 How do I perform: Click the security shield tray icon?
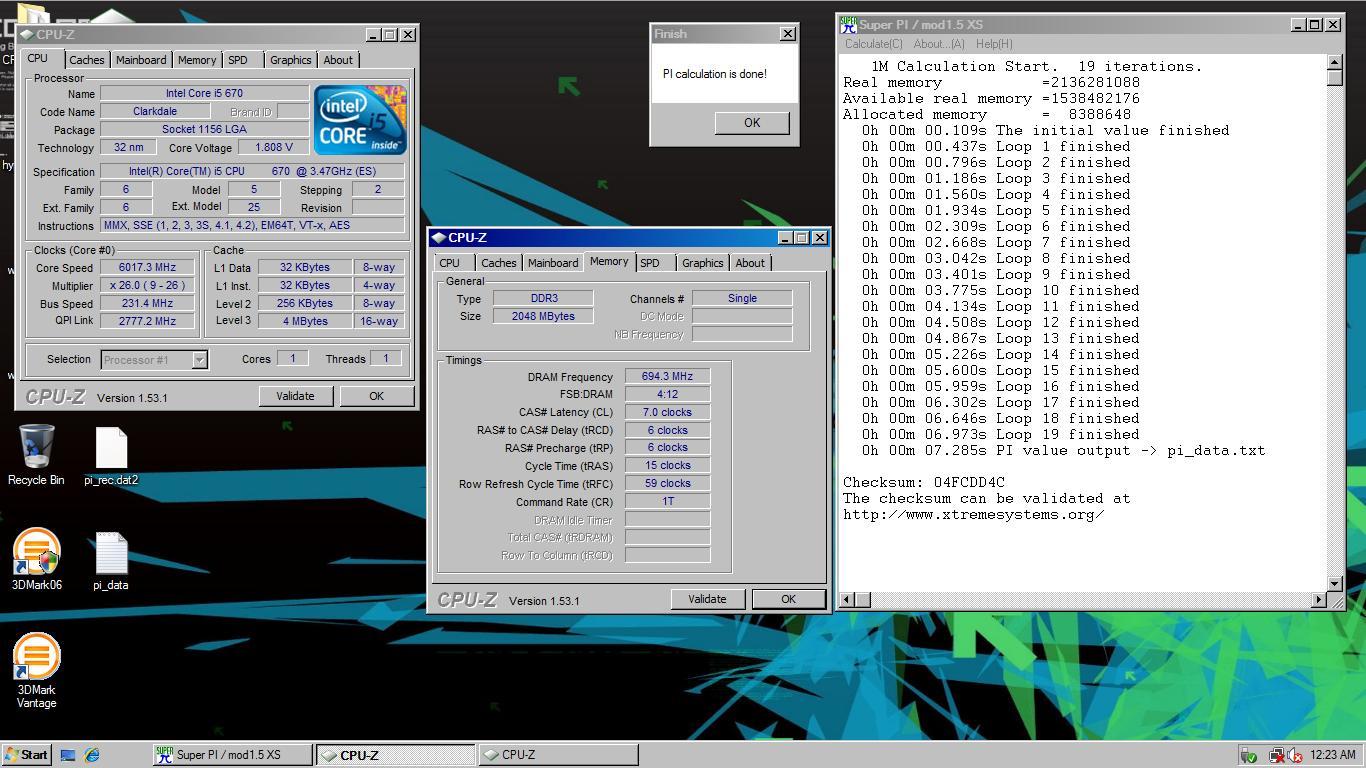click(1248, 755)
